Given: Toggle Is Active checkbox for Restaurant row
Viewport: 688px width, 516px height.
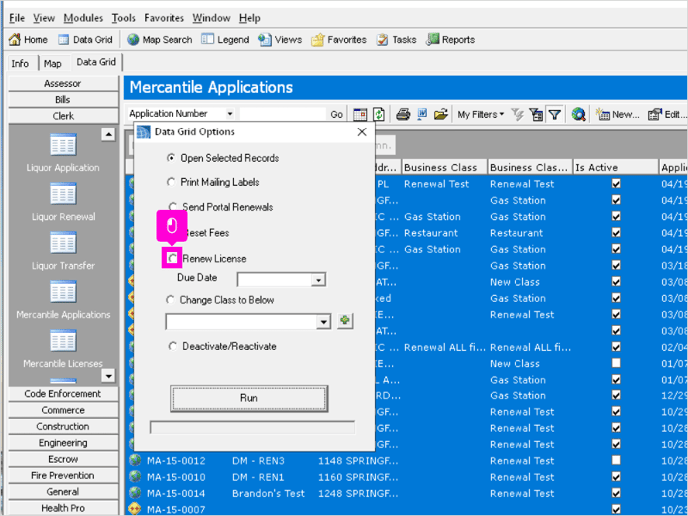Looking at the screenshot, I should click(x=616, y=232).
